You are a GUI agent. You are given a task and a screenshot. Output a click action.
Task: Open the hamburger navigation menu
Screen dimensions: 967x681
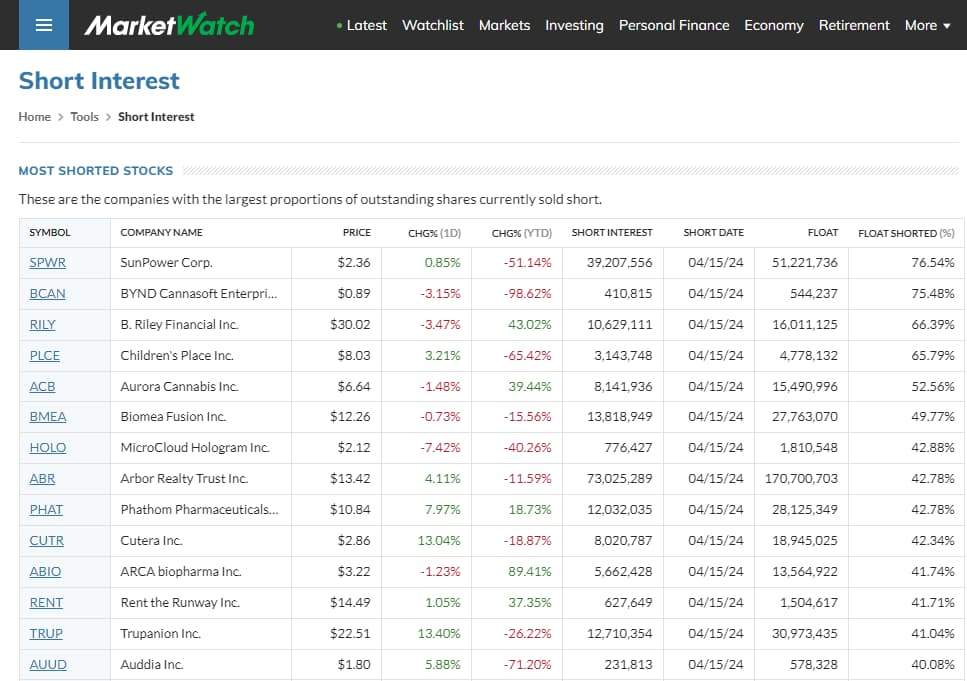coord(44,25)
